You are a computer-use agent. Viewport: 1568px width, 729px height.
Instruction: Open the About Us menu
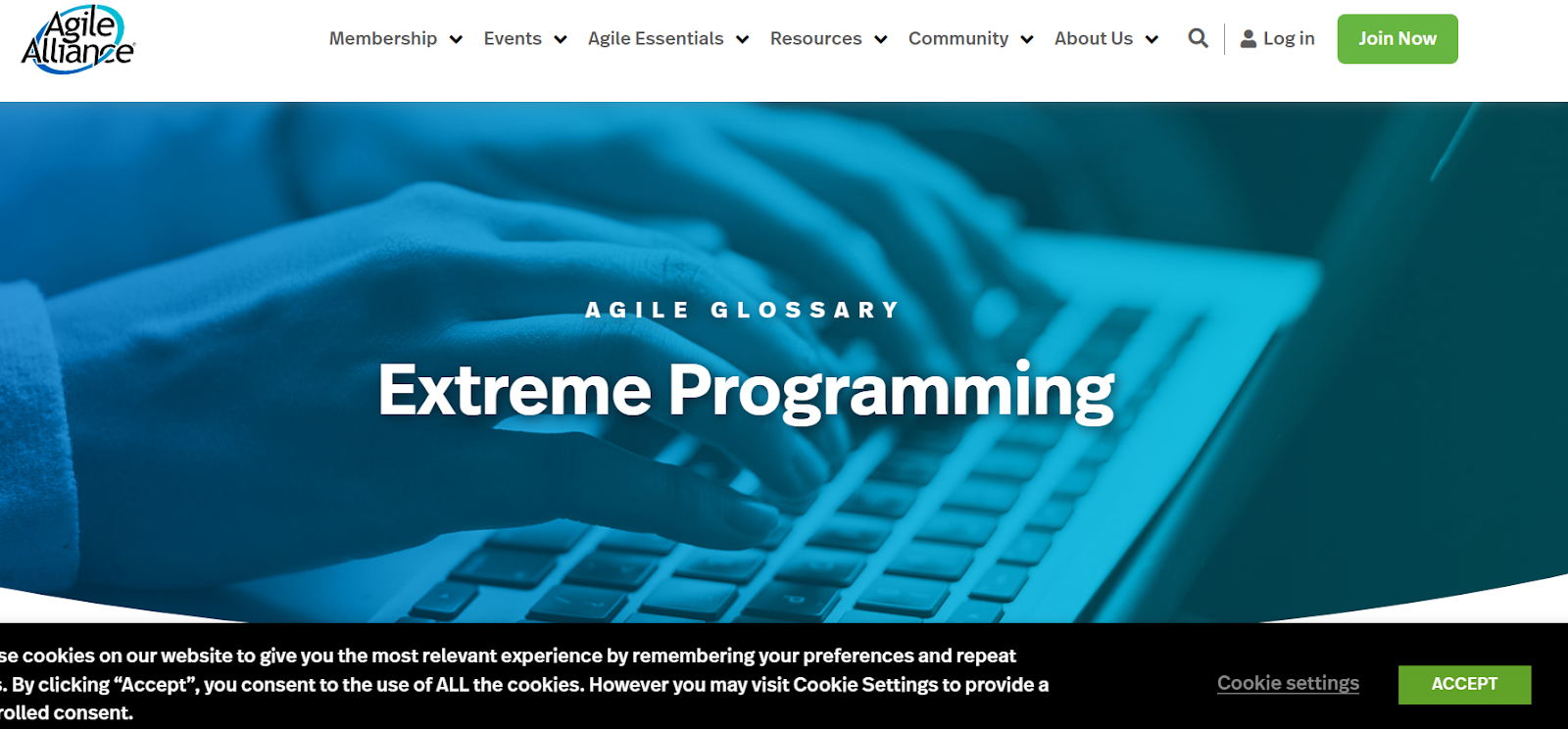click(x=1094, y=38)
